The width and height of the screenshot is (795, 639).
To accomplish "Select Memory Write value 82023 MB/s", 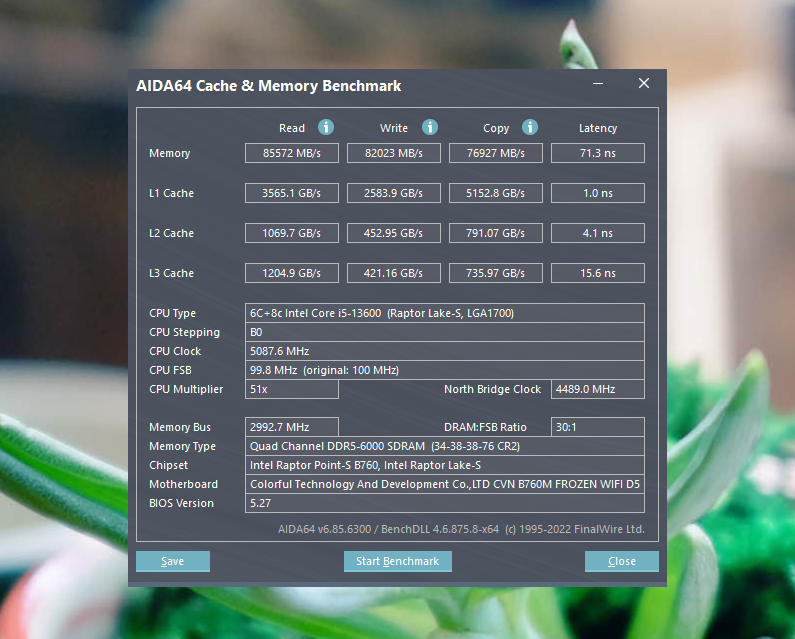I will tap(393, 153).
